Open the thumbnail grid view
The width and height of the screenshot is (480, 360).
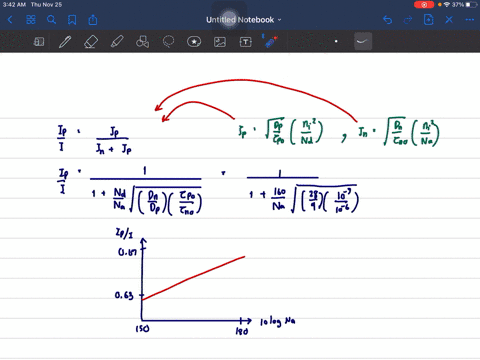click(x=31, y=20)
